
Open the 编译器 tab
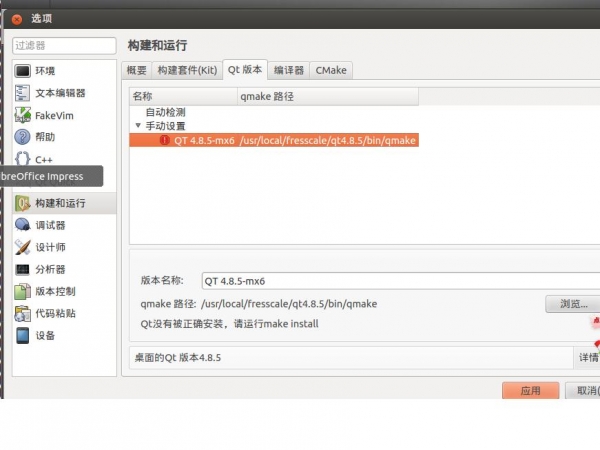(289, 70)
